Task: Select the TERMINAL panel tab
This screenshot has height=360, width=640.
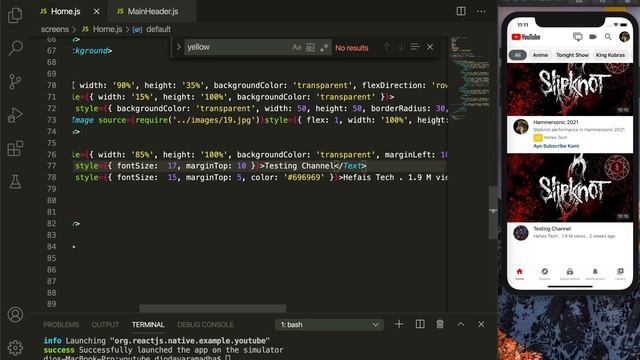Action: pos(148,325)
